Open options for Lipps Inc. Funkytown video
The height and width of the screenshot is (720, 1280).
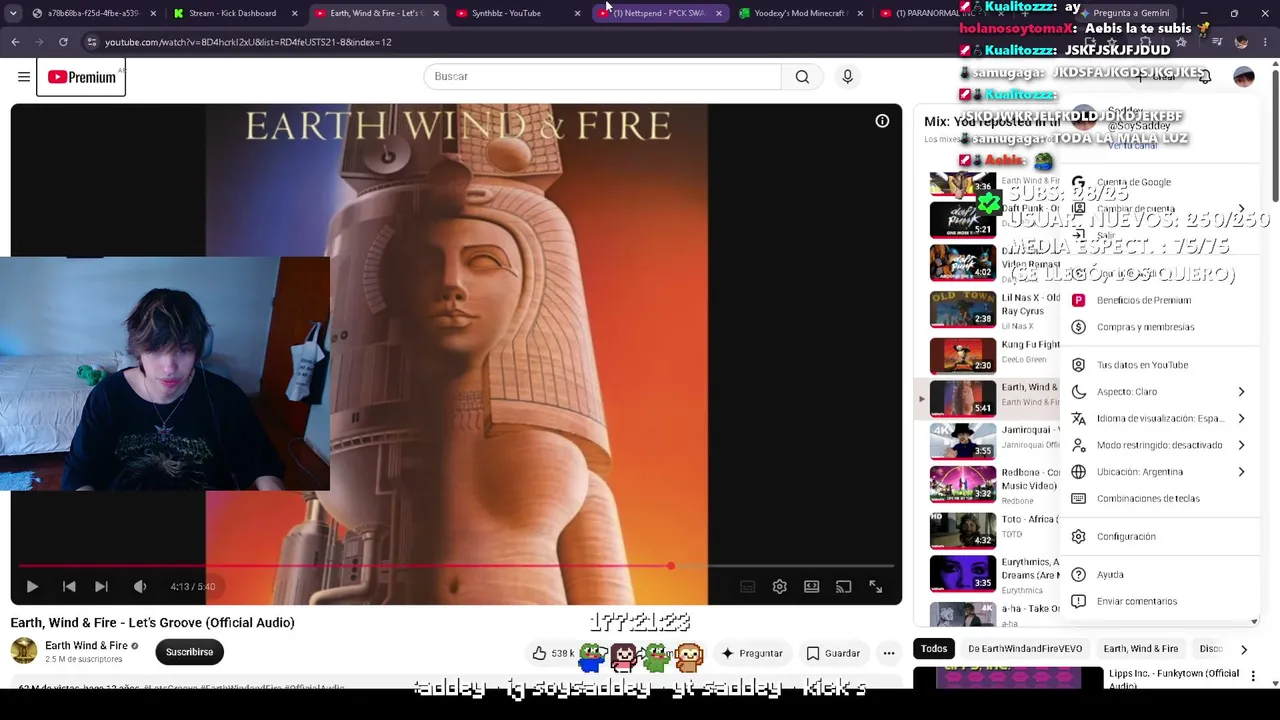click(x=1253, y=676)
